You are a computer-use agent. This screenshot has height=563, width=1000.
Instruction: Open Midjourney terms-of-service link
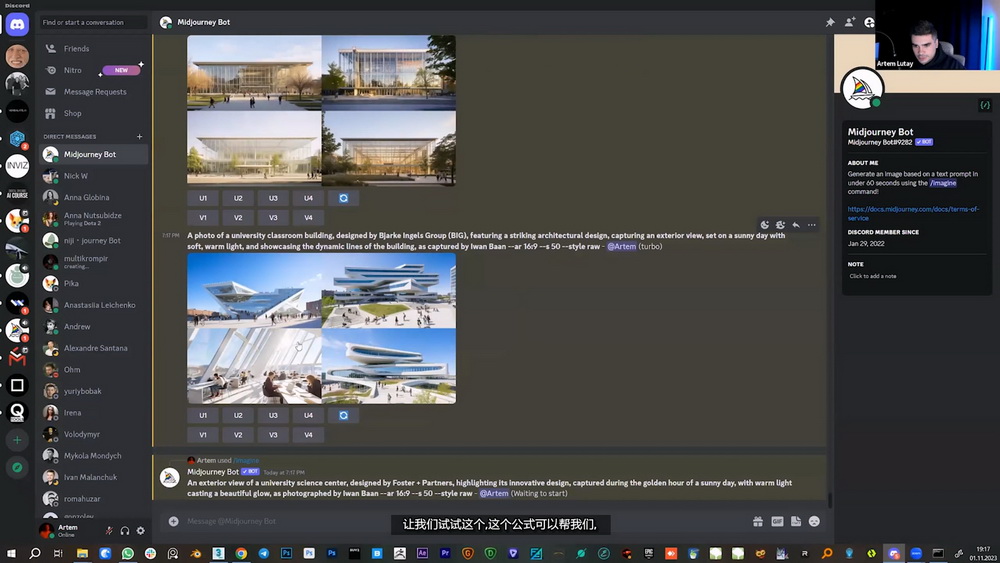point(913,214)
